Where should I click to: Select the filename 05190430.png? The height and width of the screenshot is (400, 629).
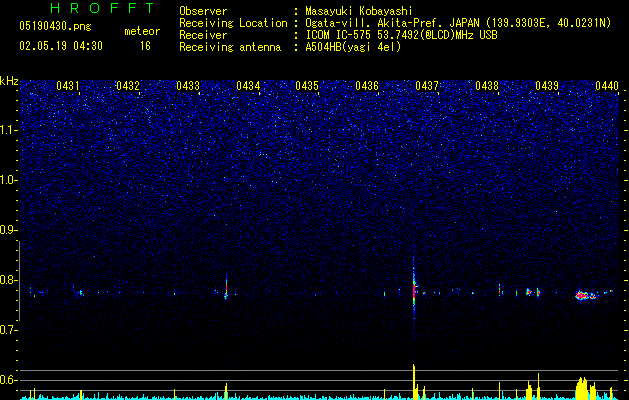click(x=55, y=26)
